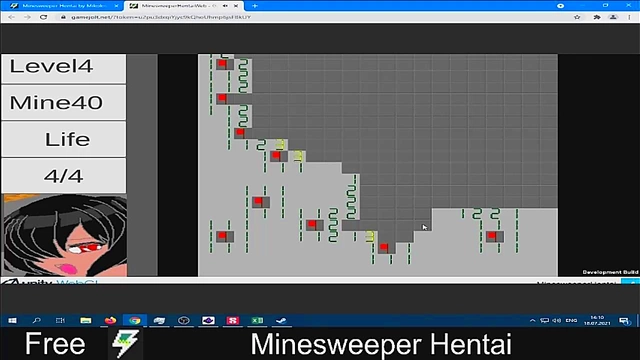Open the Chrome profile avatar

[x=613, y=17]
